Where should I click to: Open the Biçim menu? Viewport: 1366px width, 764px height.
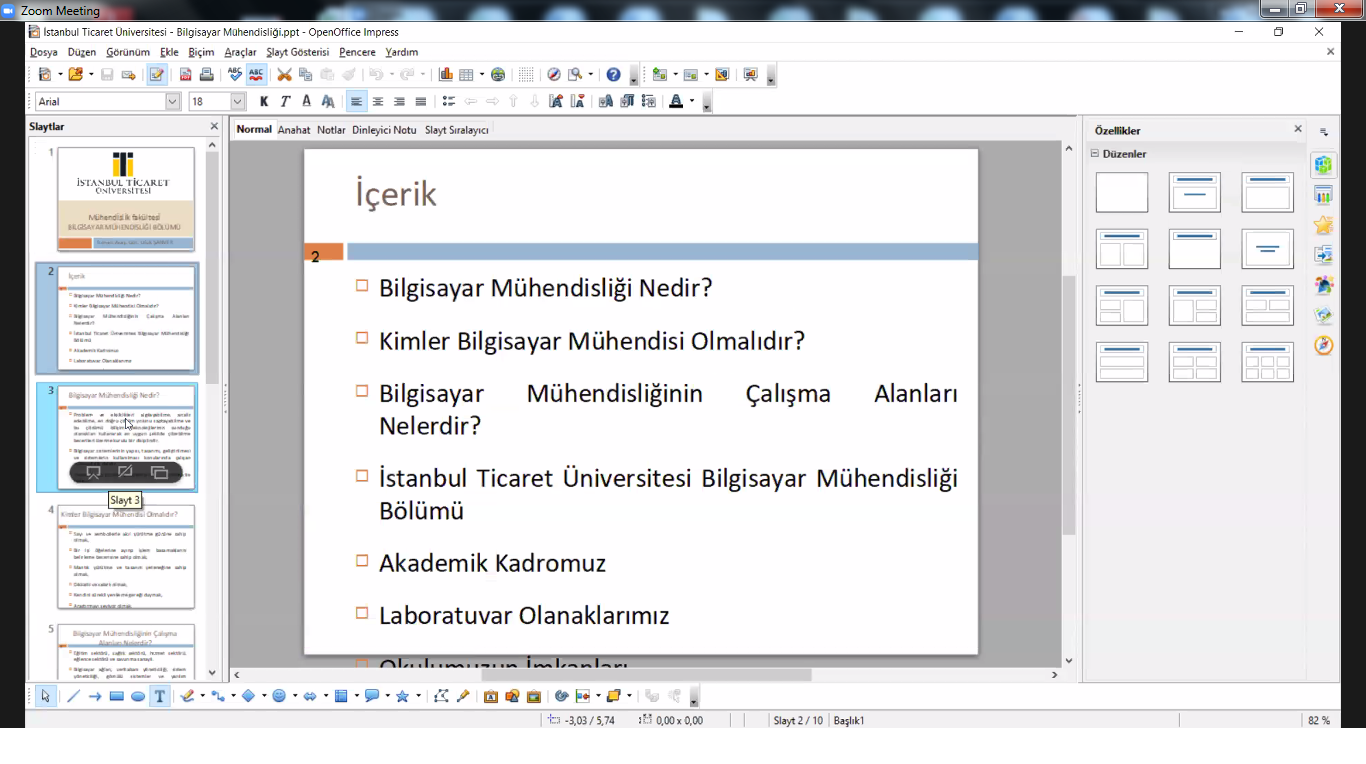(201, 52)
